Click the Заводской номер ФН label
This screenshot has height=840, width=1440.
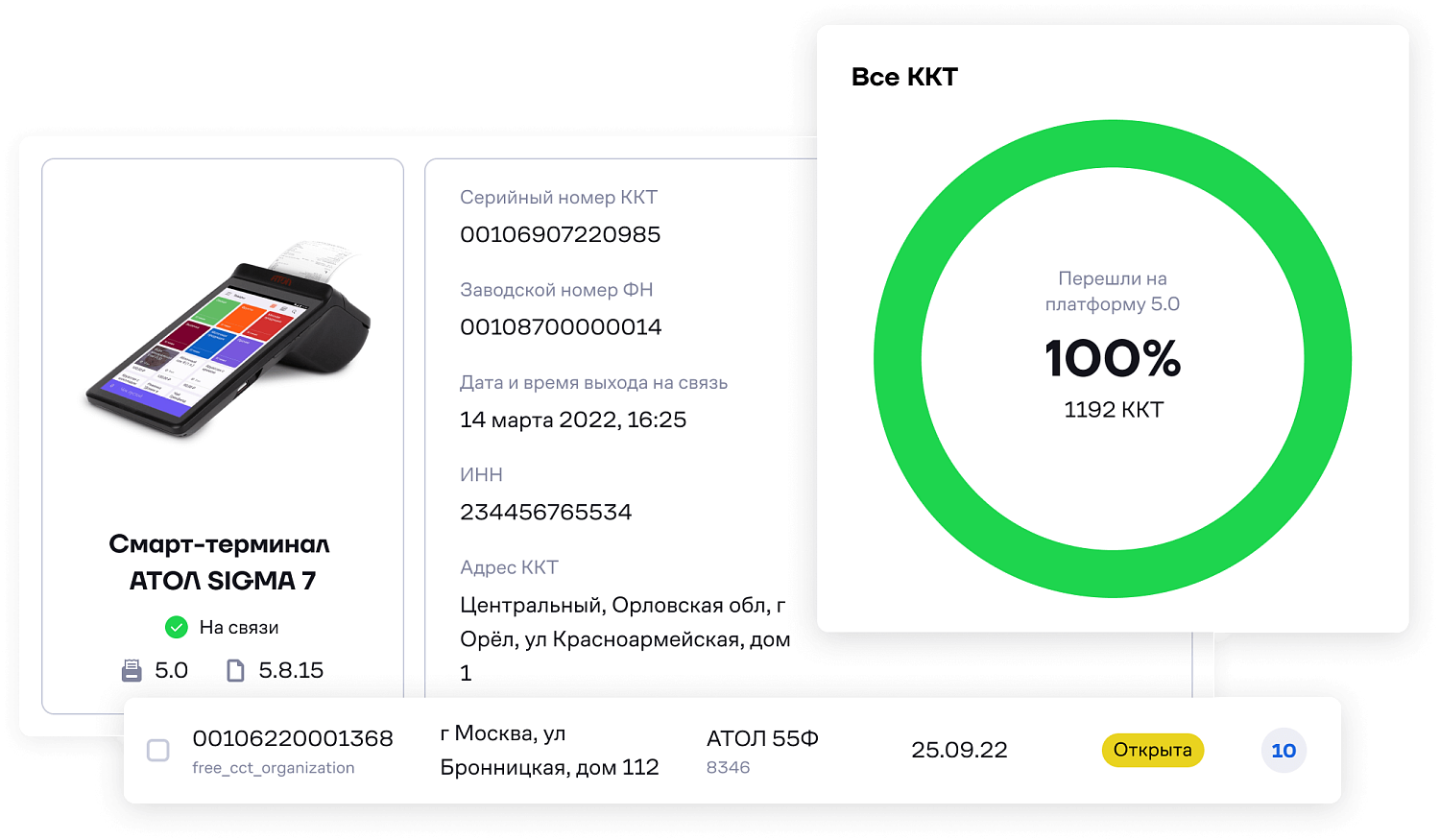click(x=557, y=290)
